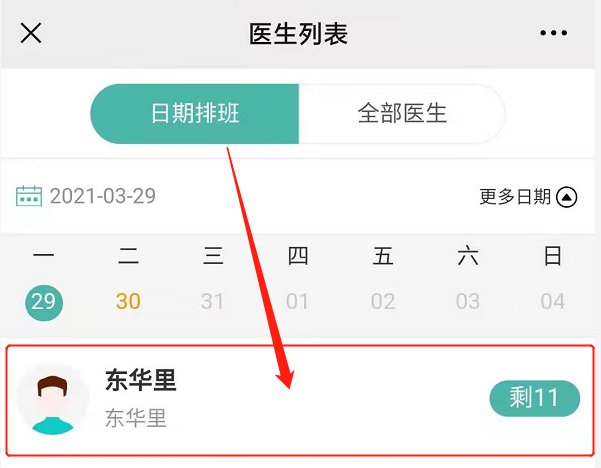Switch to the 全部医生 tab
Image resolution: width=601 pixels, height=468 pixels.
pyautogui.click(x=402, y=114)
